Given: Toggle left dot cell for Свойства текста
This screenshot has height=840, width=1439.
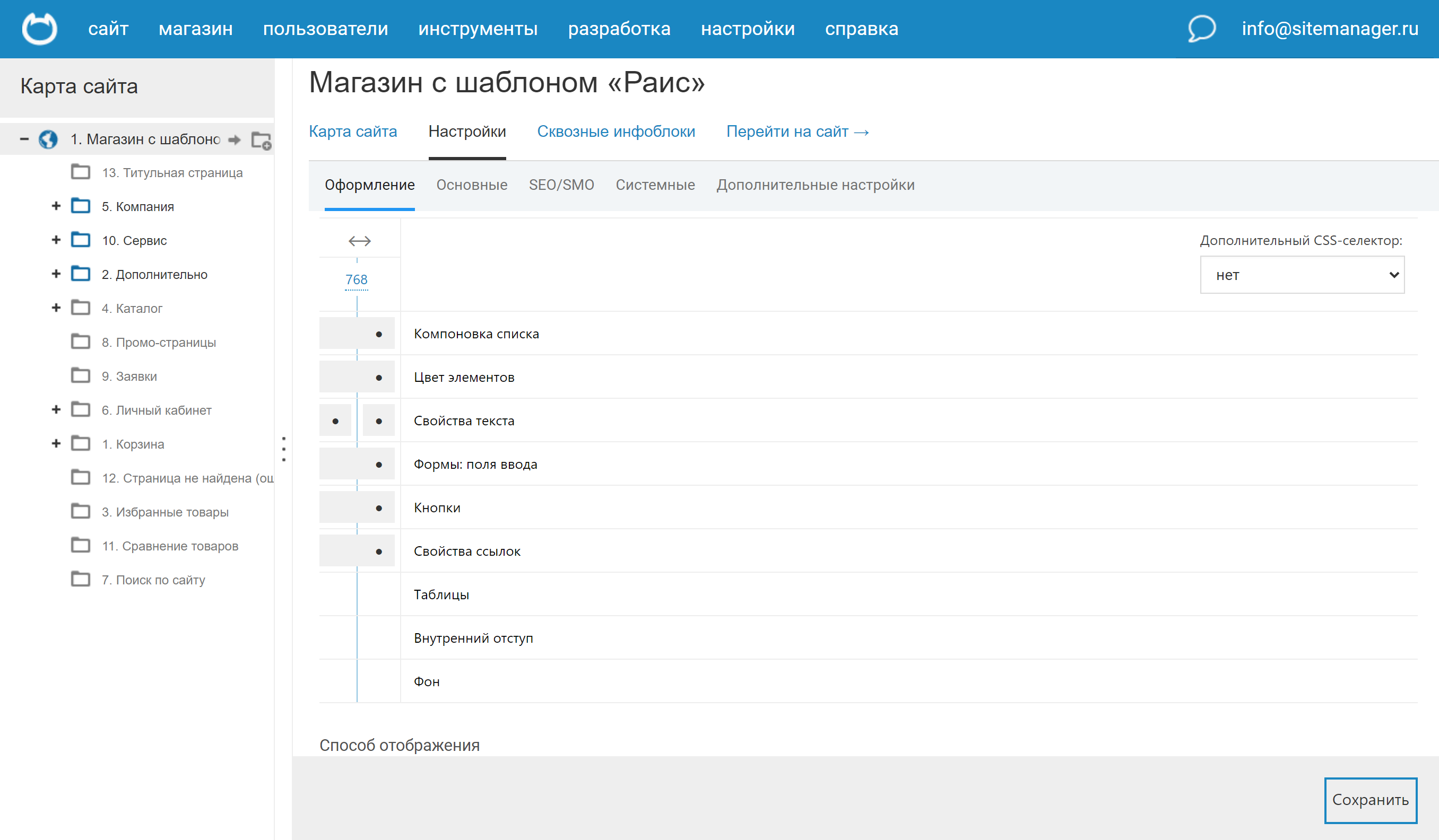Looking at the screenshot, I should click(x=335, y=421).
